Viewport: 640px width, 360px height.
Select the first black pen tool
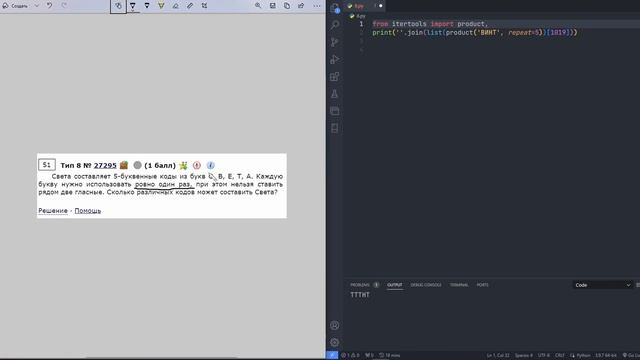point(133,6)
